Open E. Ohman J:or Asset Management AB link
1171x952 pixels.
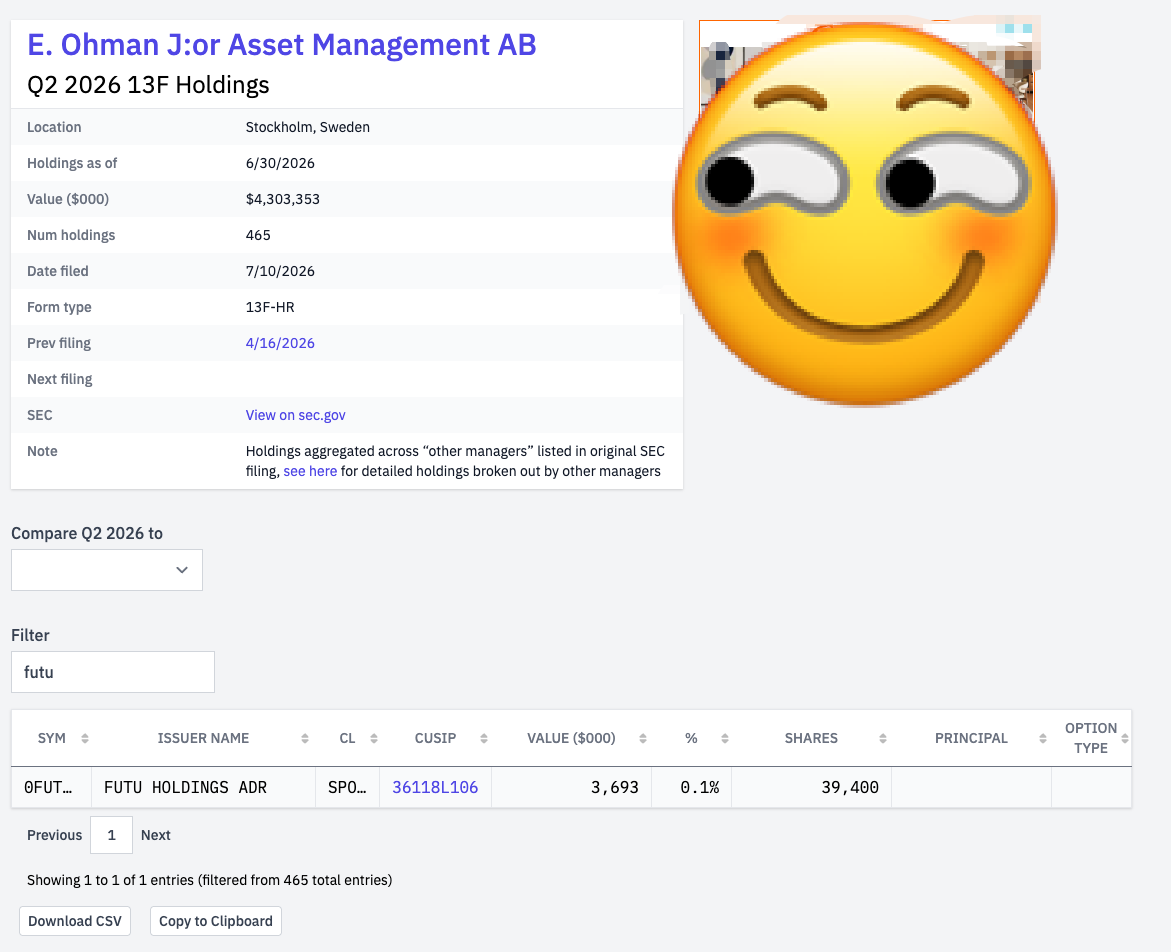click(x=282, y=45)
